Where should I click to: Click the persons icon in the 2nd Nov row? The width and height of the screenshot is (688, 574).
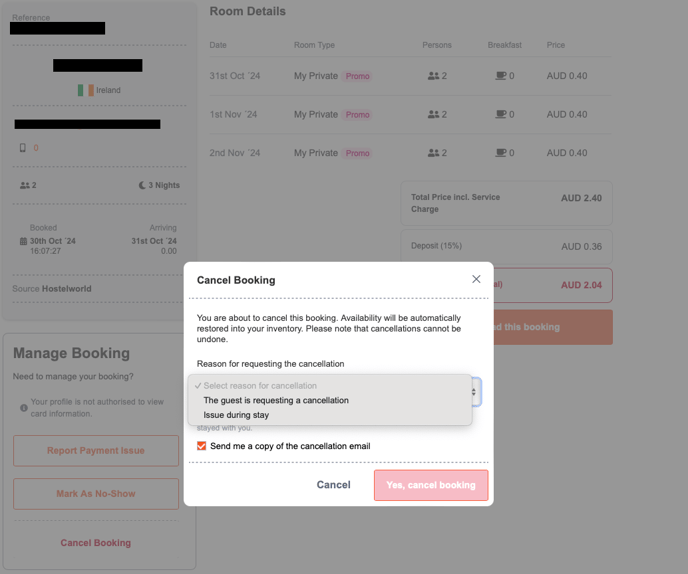point(433,153)
